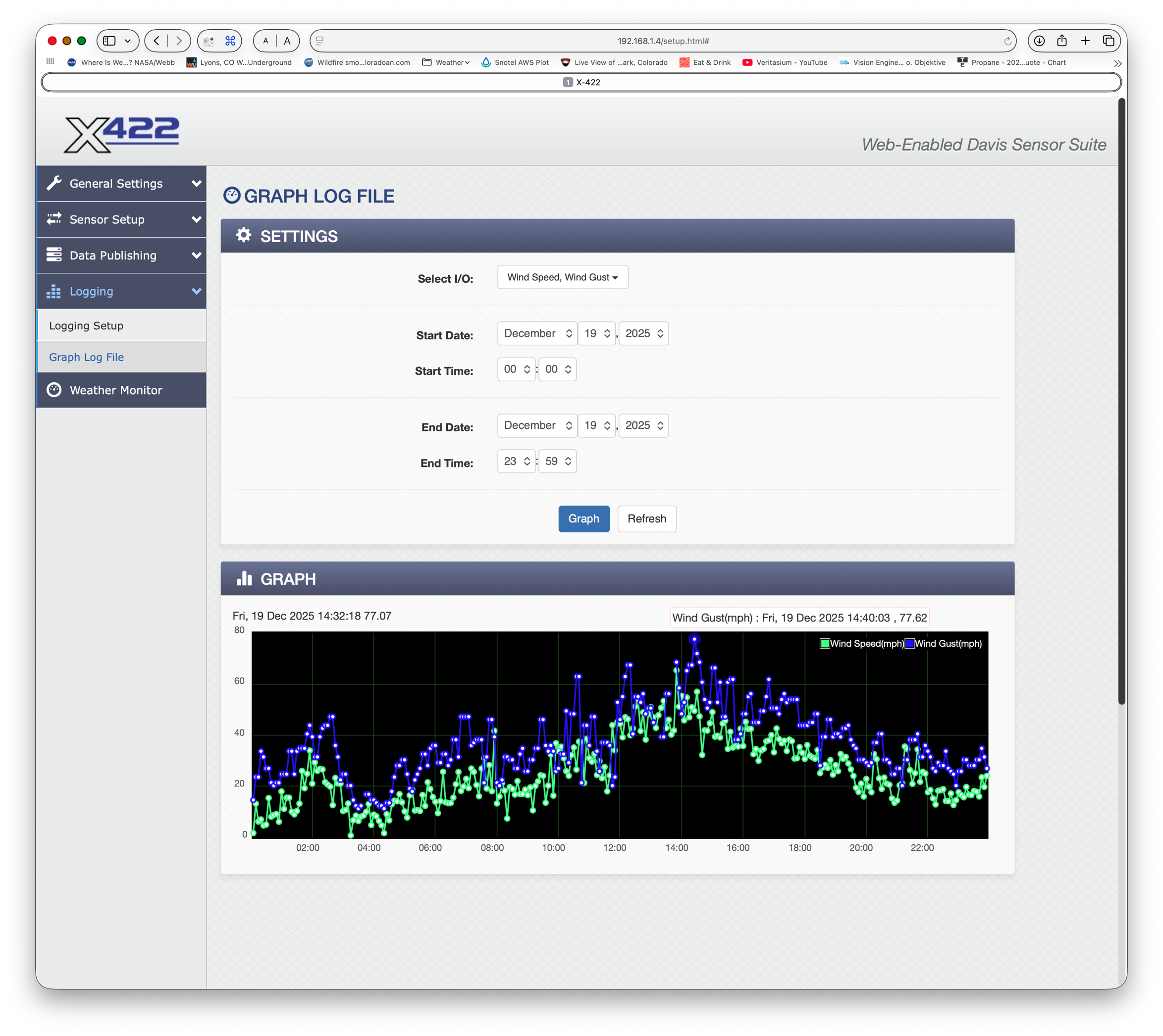Screen dimensions: 1163x1036
Task: Open the End Time hour selector
Action: tap(516, 462)
